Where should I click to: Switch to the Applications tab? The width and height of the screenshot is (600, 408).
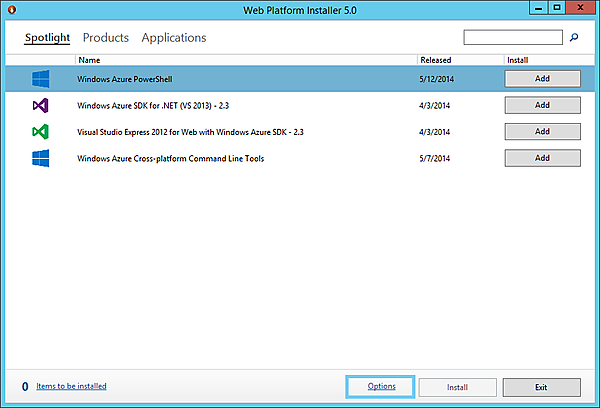pos(174,38)
